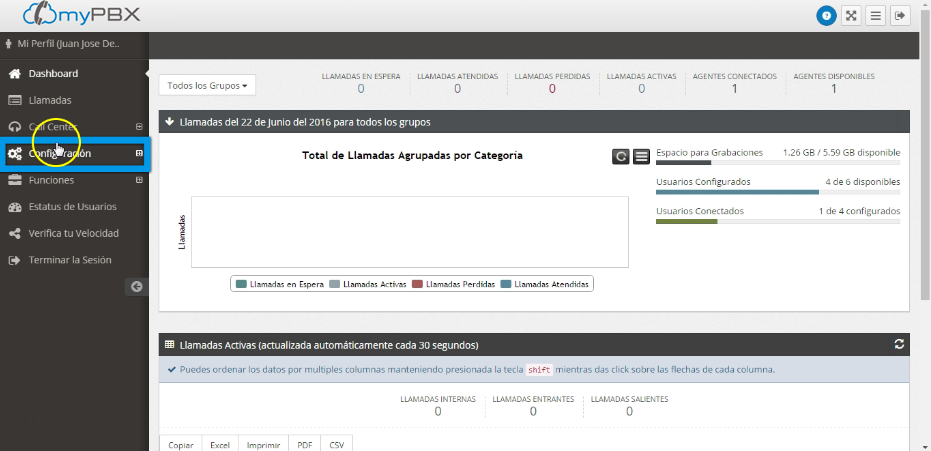Click the logout arrow icon in header
The image size is (931, 451).
coord(900,15)
